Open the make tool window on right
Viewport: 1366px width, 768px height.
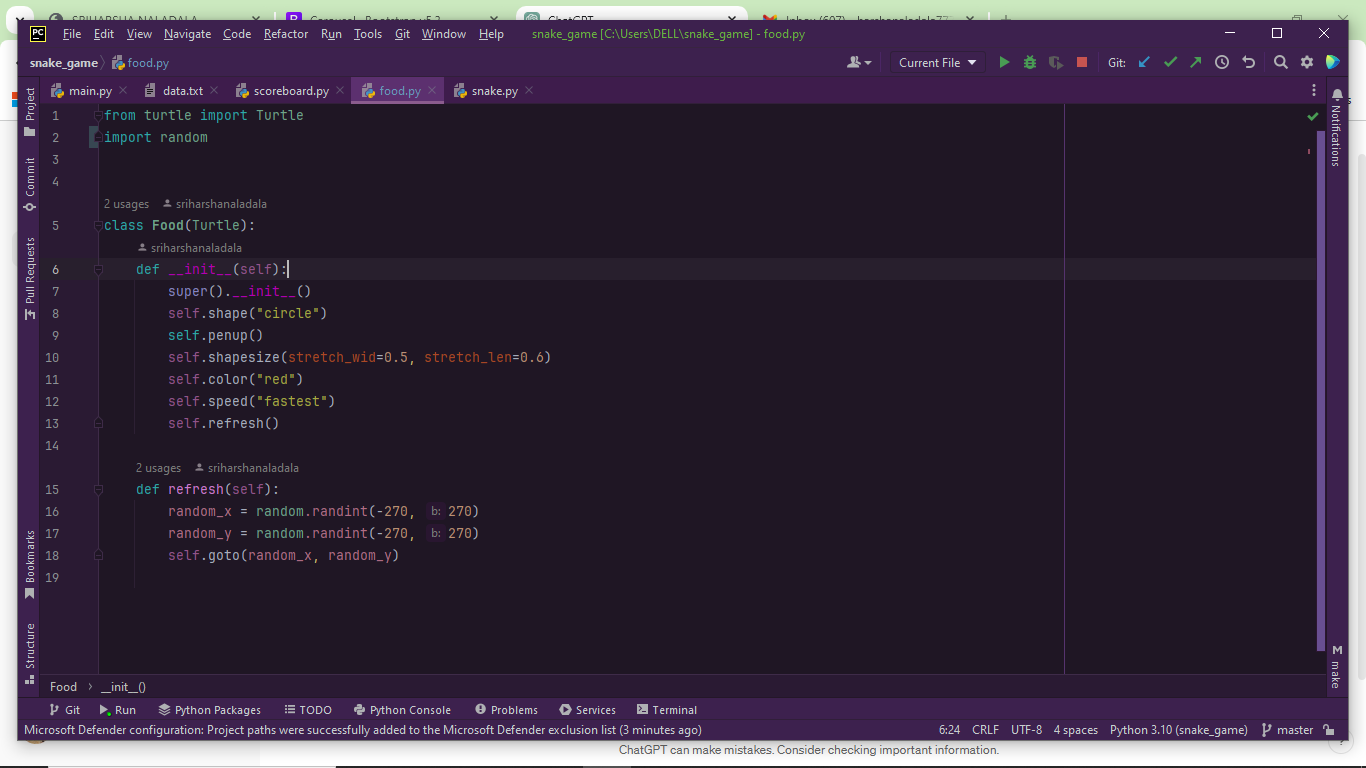pos(1337,666)
